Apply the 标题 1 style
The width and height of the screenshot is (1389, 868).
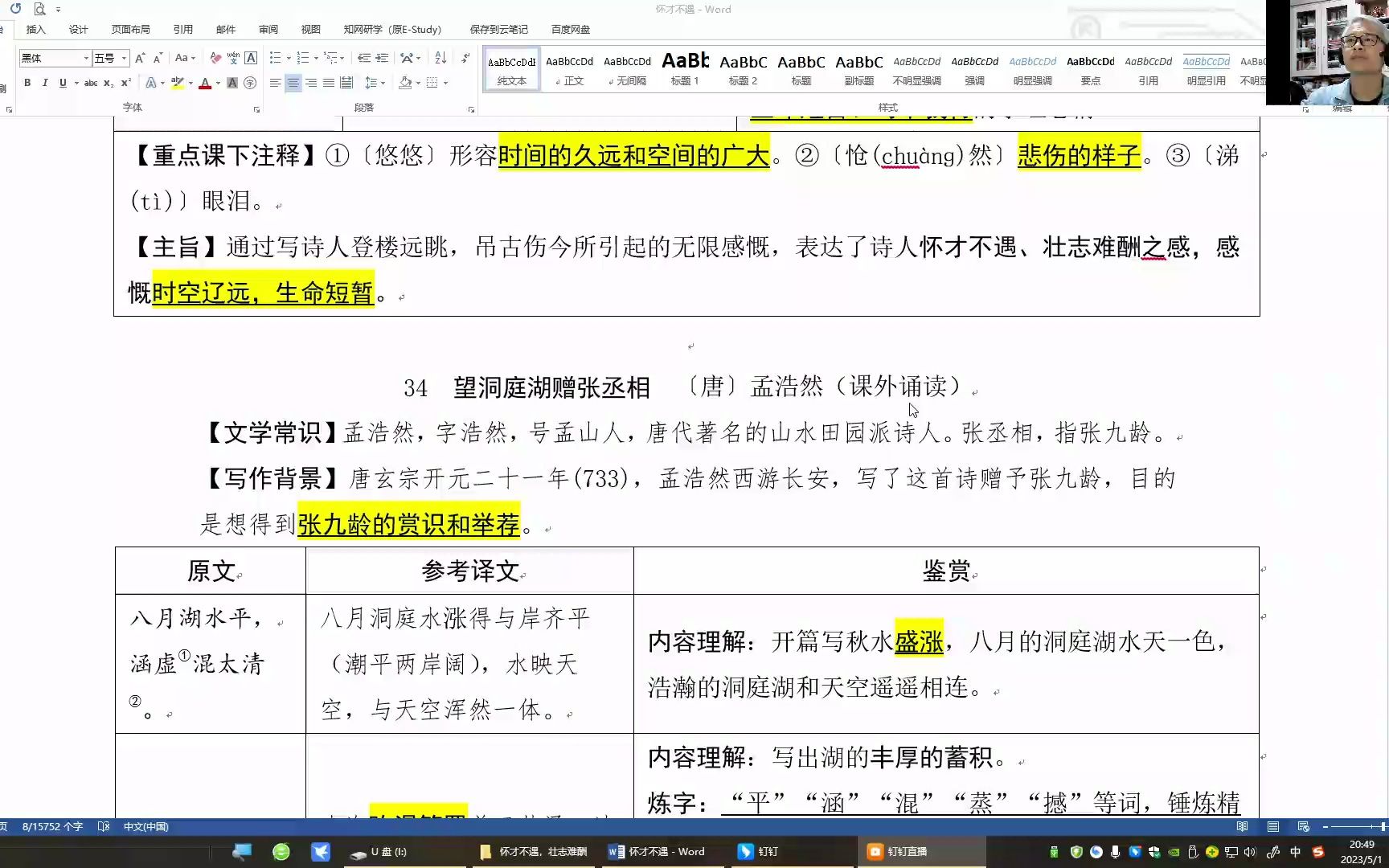click(x=686, y=69)
